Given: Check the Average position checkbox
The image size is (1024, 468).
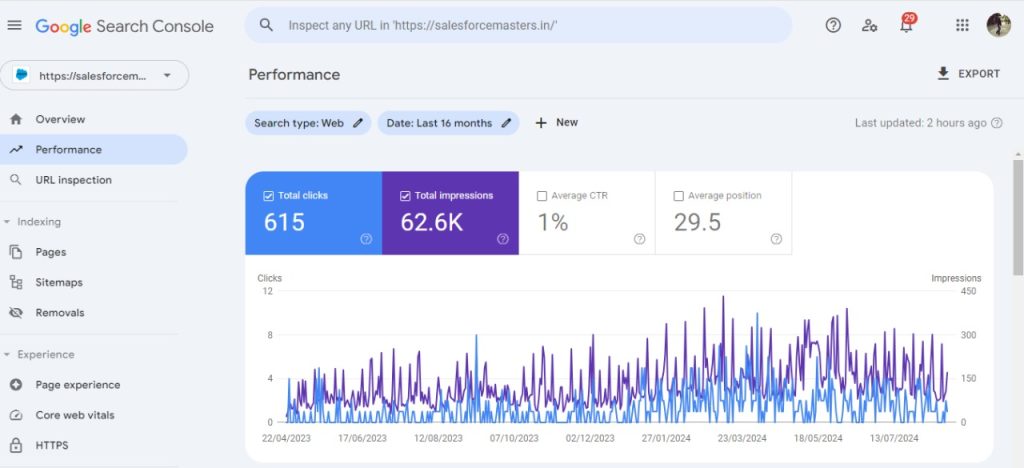Looking at the screenshot, I should click(678, 196).
